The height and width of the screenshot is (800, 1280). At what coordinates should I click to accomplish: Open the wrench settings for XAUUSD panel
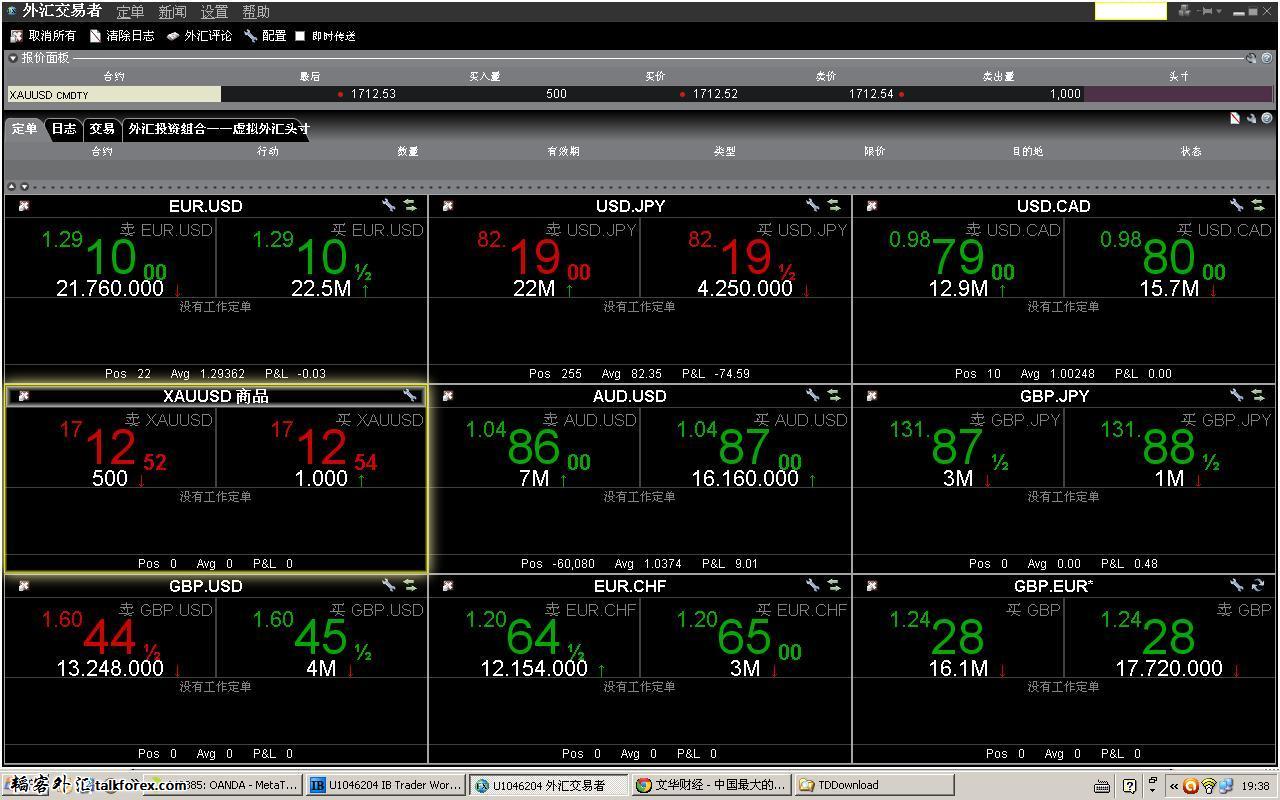[410, 395]
